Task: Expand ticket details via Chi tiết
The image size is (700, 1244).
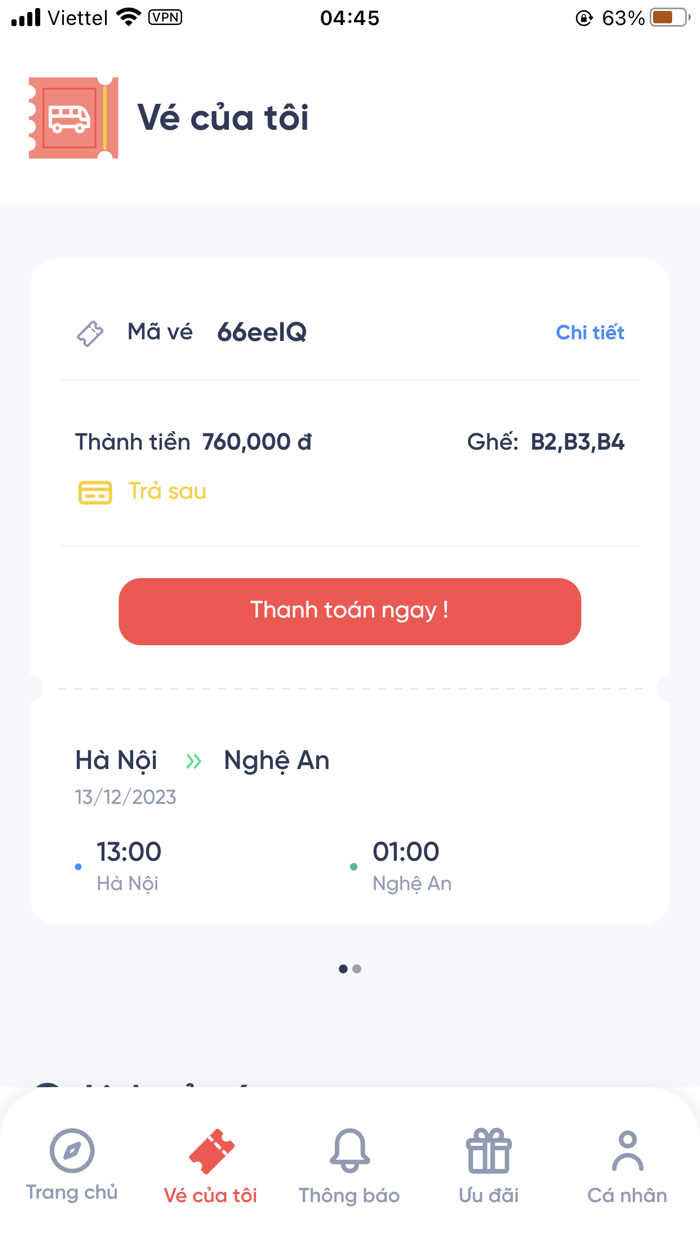Action: 590,333
